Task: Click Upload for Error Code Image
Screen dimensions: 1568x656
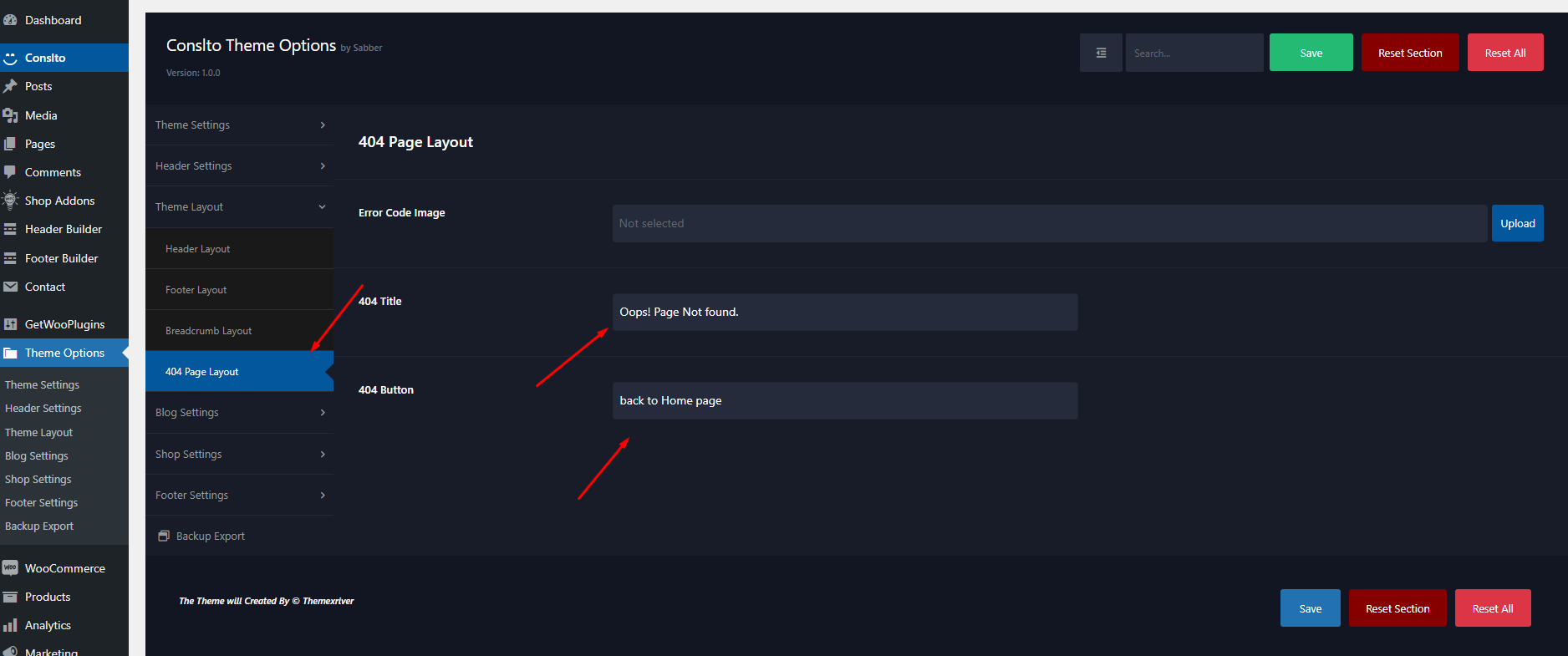Action: pos(1517,223)
